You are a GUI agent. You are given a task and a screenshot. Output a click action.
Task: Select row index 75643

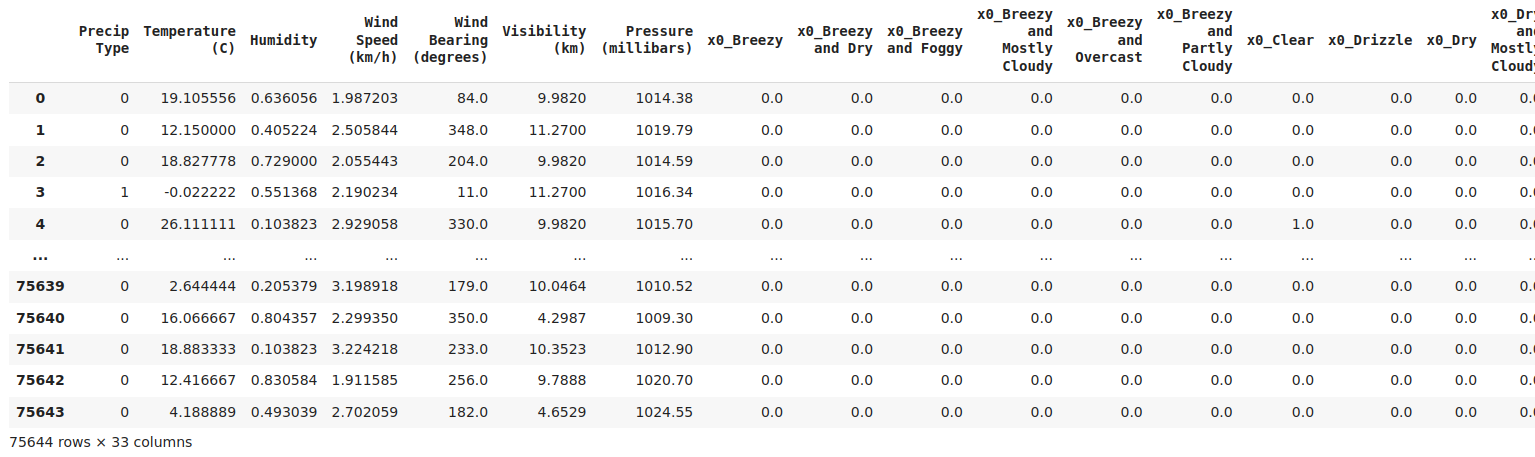(40, 412)
